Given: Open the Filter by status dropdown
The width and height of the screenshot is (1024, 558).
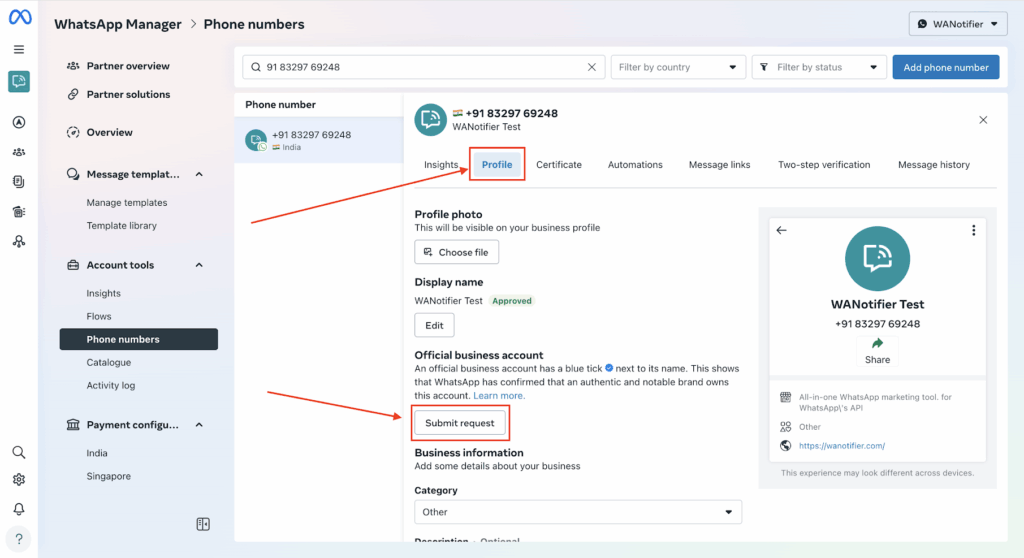Looking at the screenshot, I should tap(819, 67).
